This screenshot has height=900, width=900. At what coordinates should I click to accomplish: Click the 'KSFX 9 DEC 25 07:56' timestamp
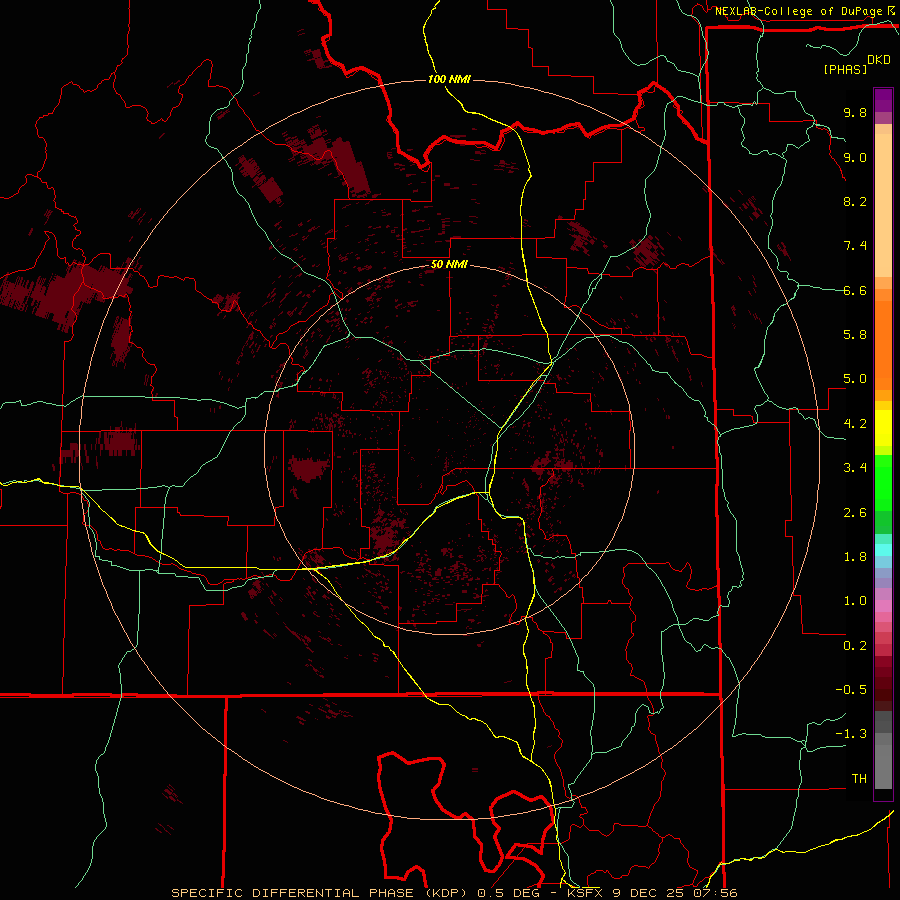click(x=652, y=893)
